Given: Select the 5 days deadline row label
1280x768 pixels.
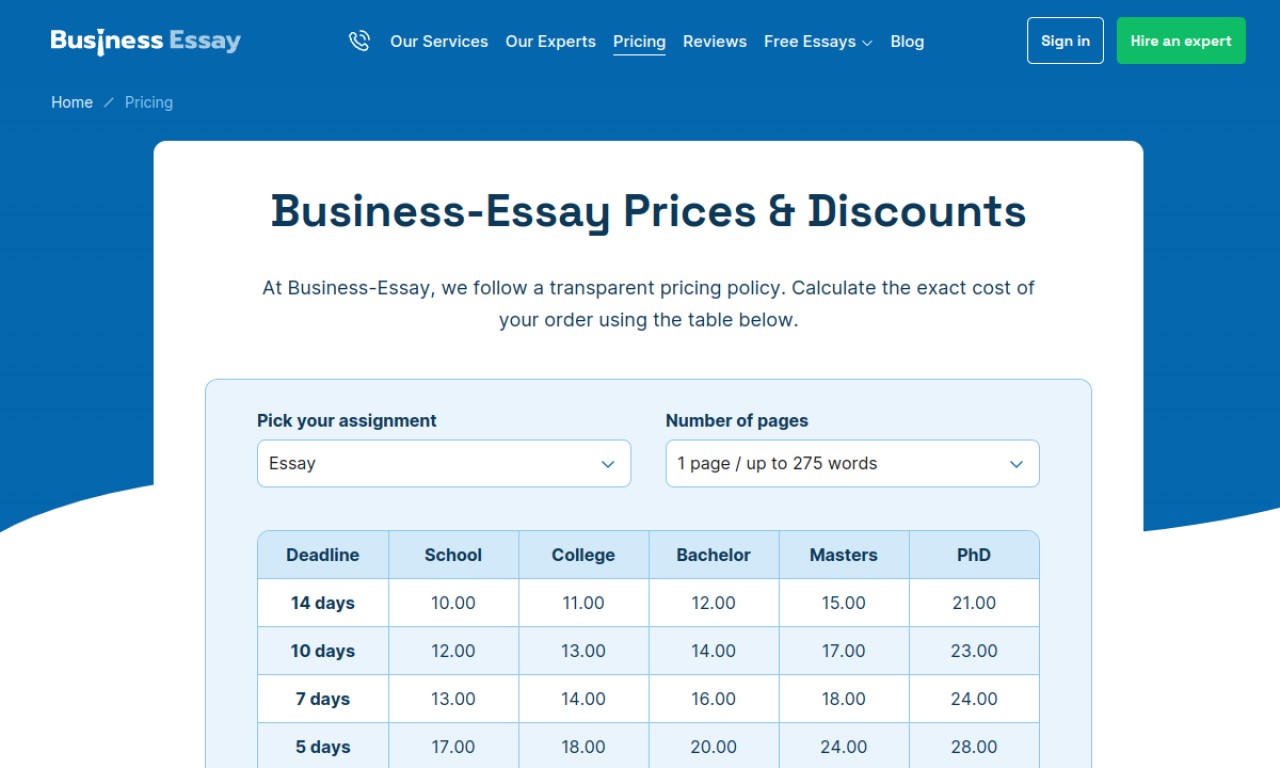Looking at the screenshot, I should (323, 747).
